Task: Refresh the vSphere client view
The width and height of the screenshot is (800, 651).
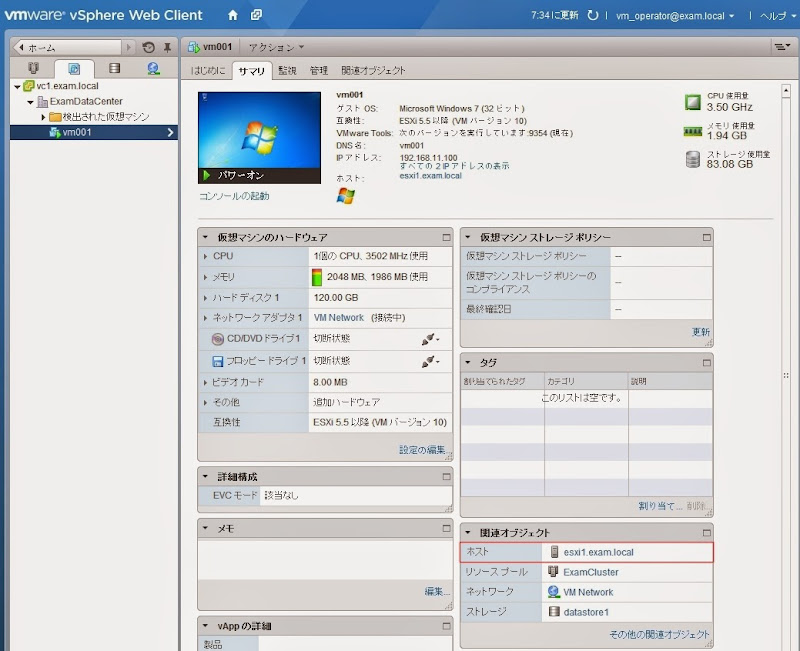Action: pyautogui.click(x=592, y=15)
